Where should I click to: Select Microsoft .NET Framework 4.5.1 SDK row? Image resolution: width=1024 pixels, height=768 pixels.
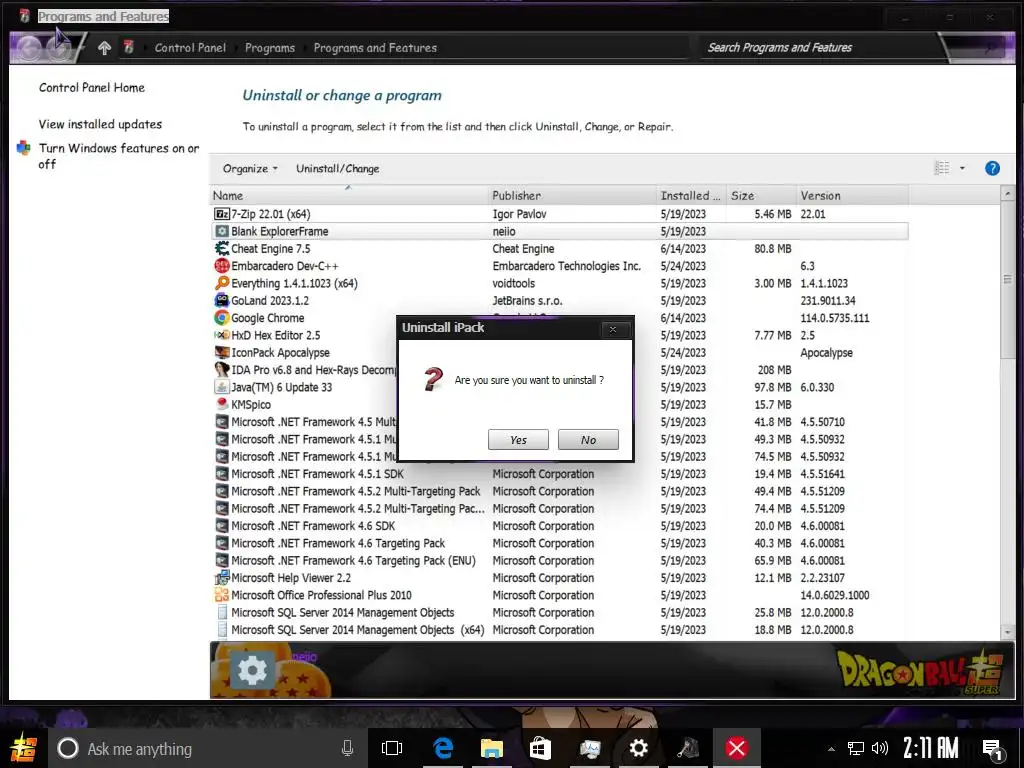coord(560,473)
